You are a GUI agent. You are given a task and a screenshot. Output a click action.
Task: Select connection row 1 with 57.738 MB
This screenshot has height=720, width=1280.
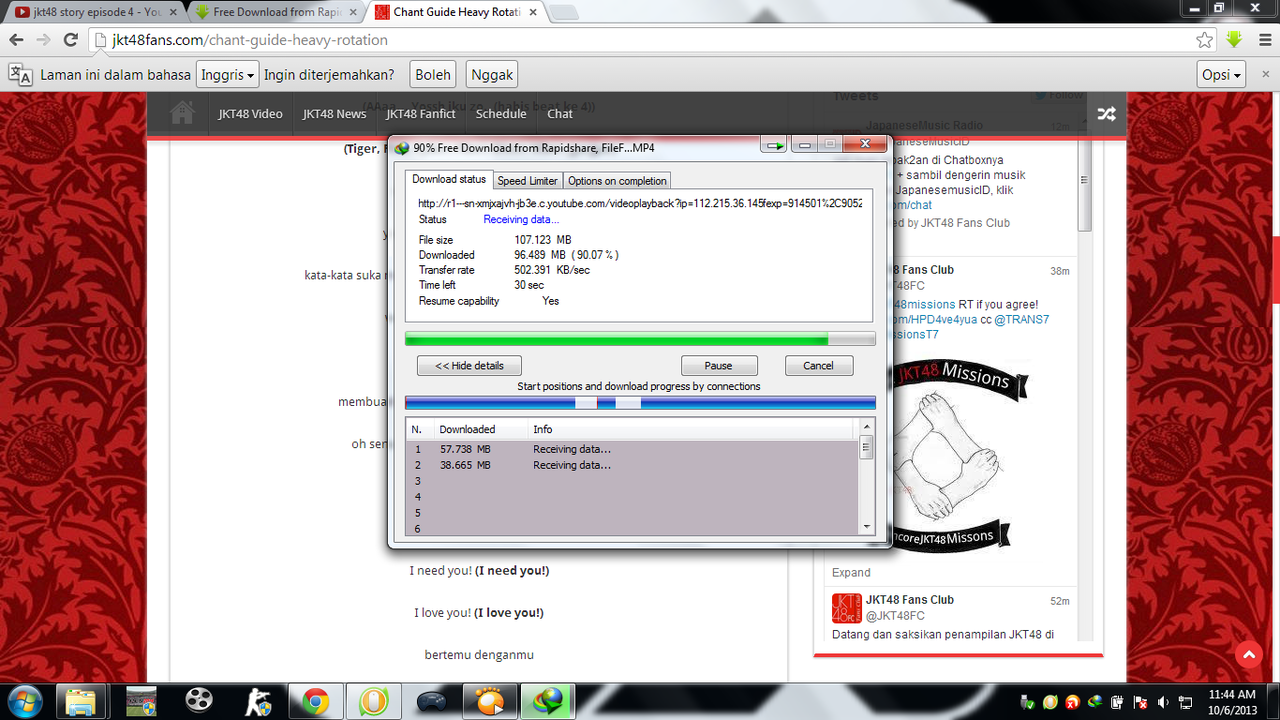632,449
